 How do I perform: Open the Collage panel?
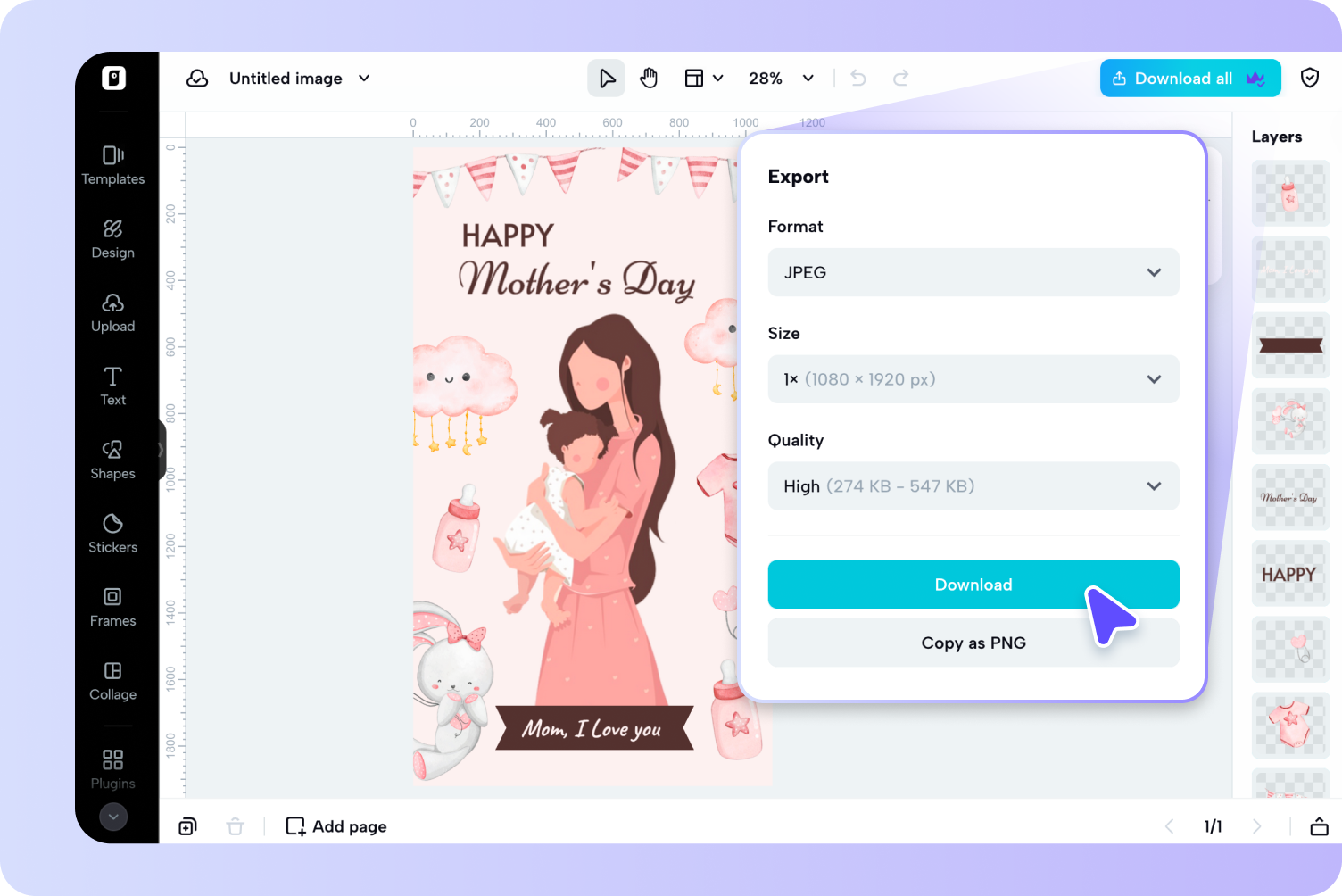point(112,681)
